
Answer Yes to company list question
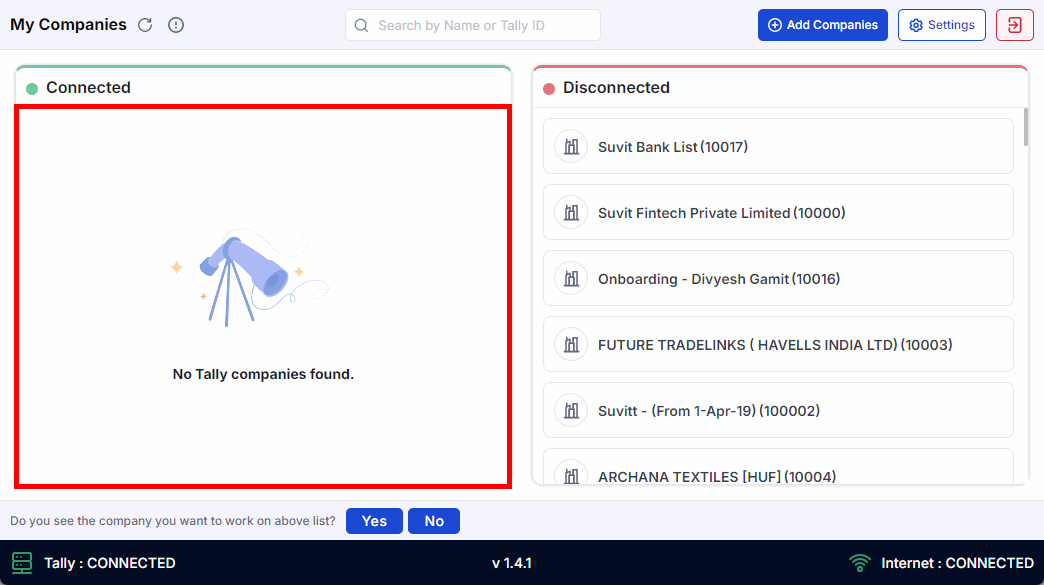pyautogui.click(x=374, y=521)
